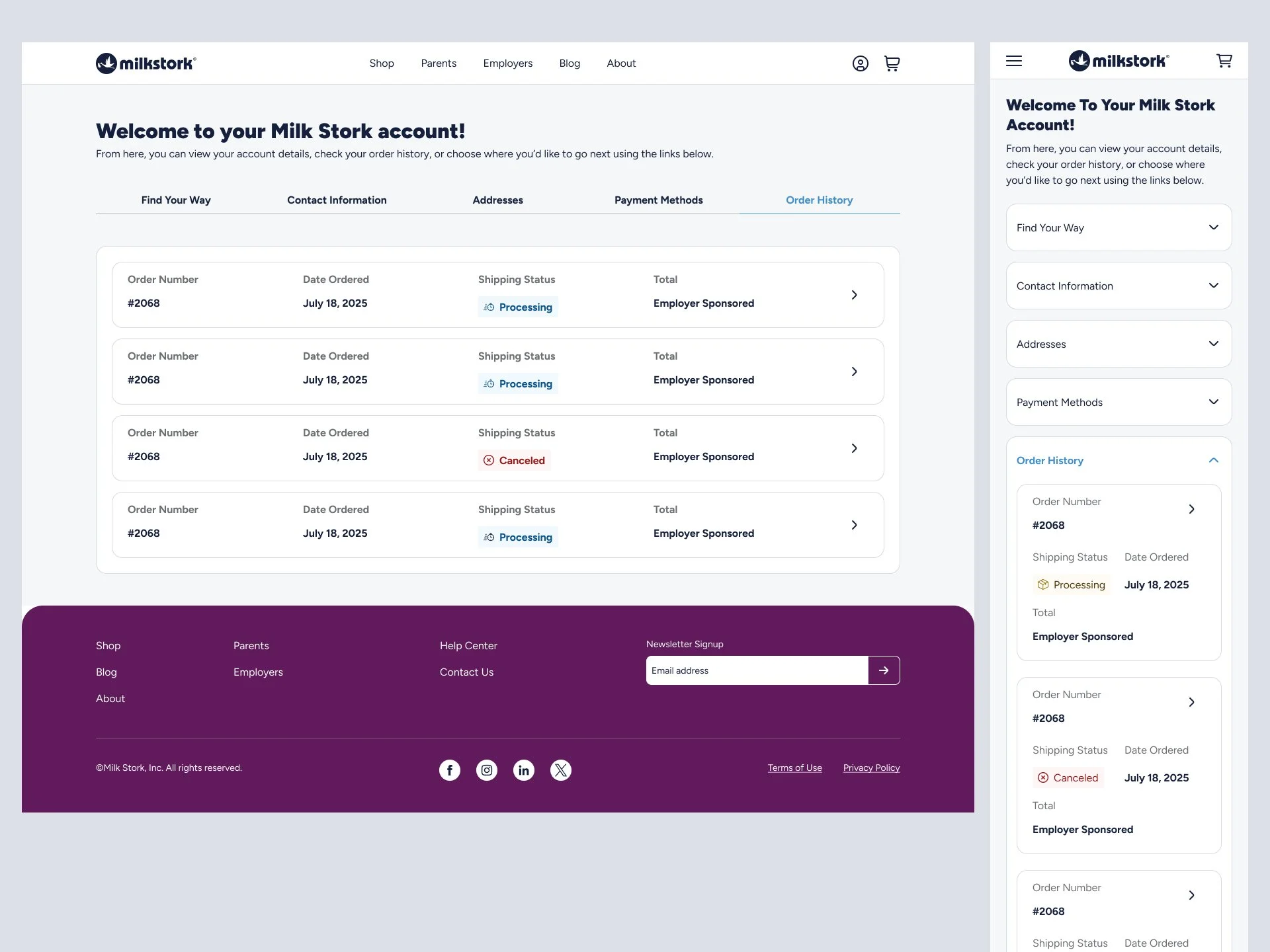
Task: Open the hamburger menu on mobile view
Action: 1013,61
